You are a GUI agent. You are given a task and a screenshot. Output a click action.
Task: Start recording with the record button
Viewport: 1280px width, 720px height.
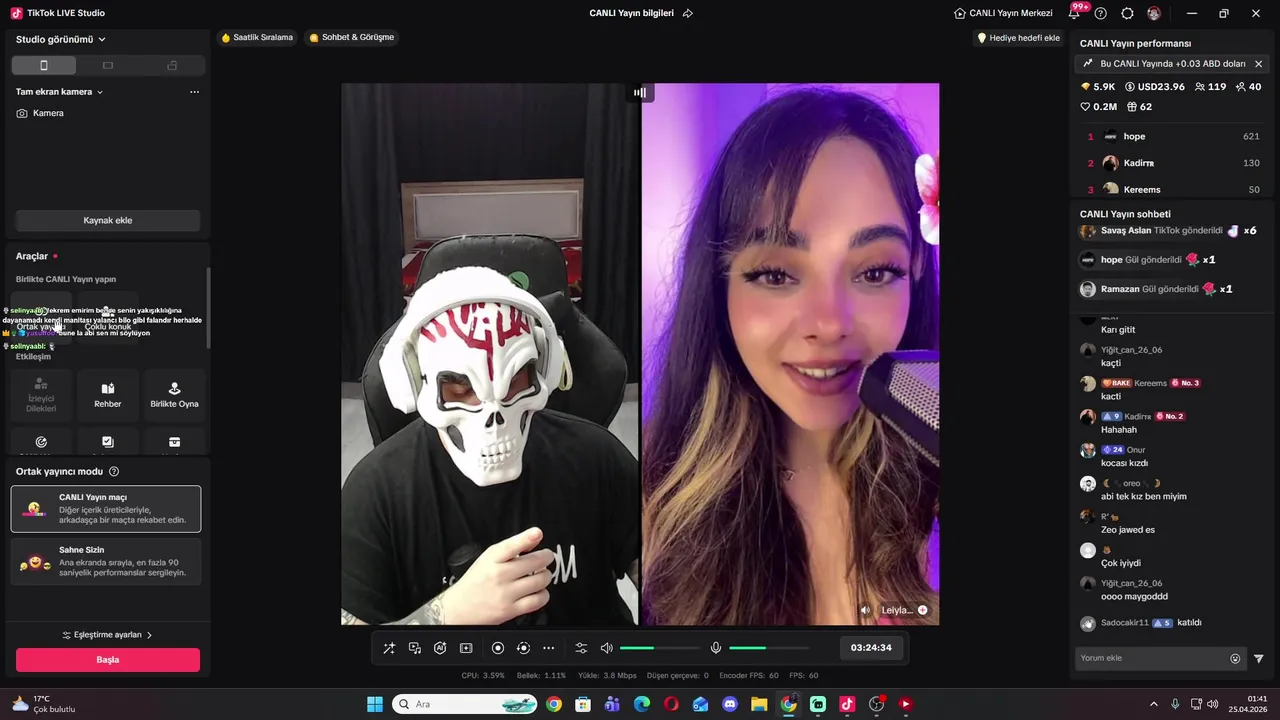[498, 648]
